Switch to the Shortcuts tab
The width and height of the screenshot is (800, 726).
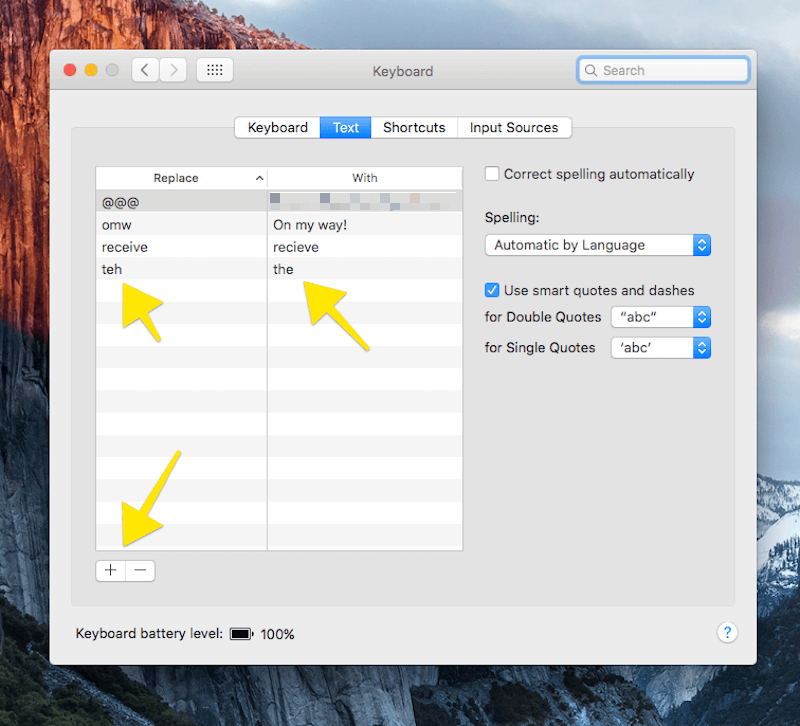(414, 127)
